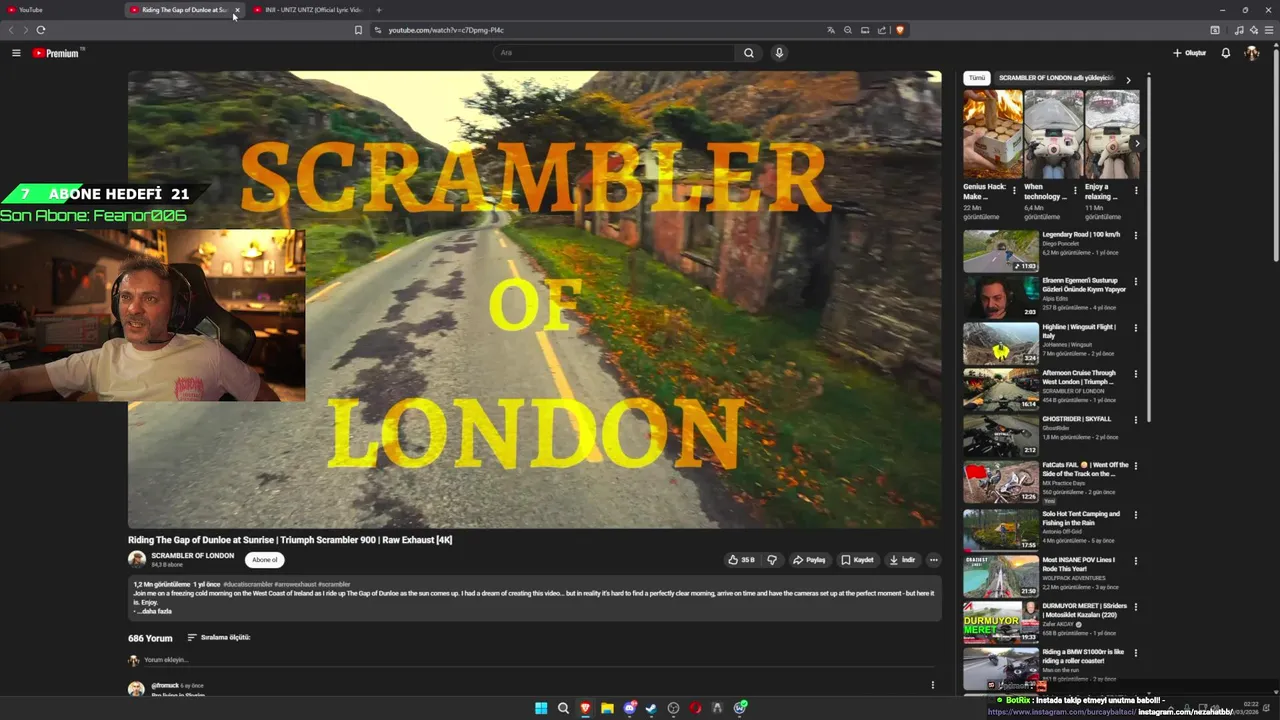Open the Brave Shields lion icon
The image size is (1280, 720).
900,30
